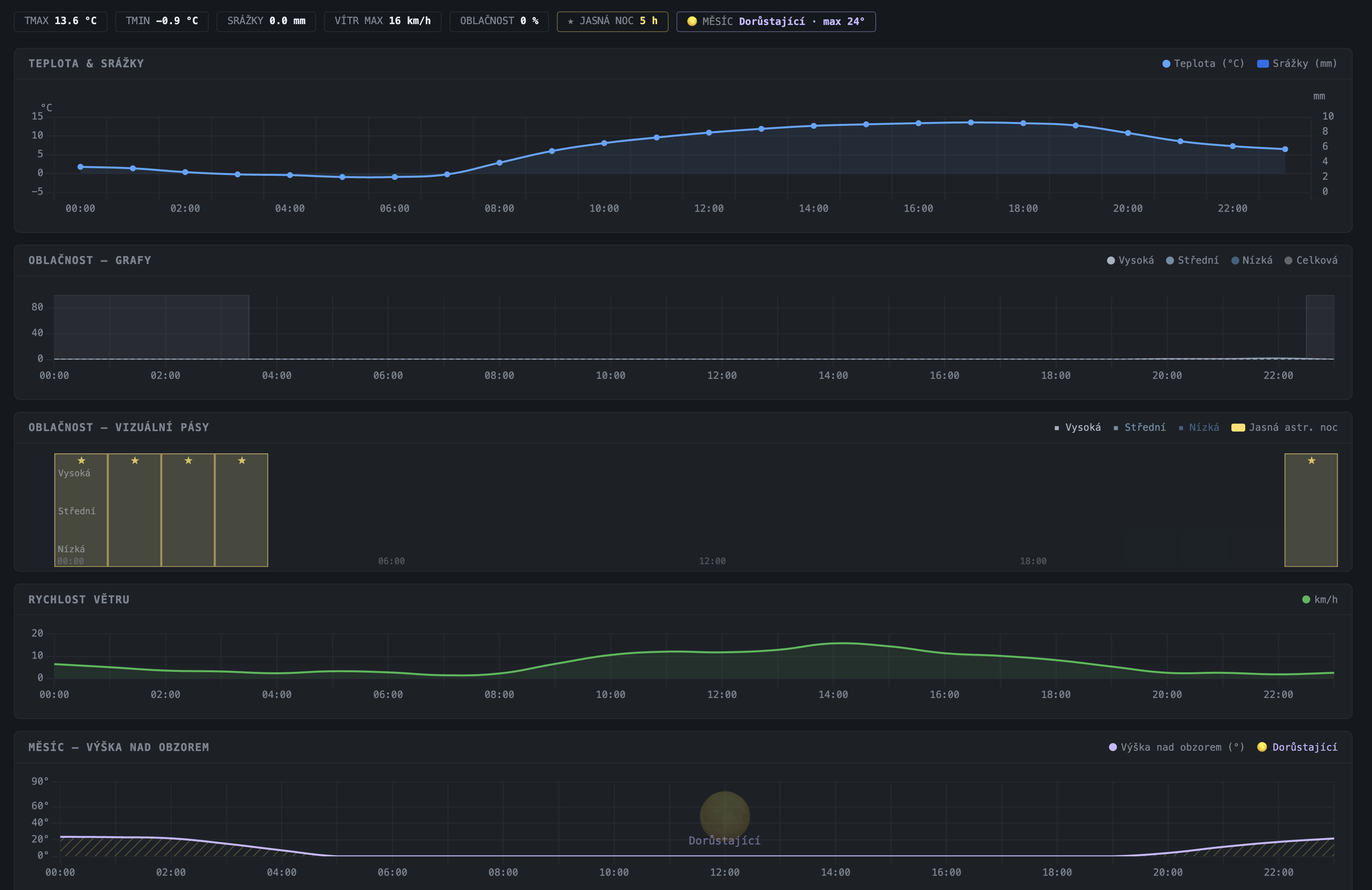1372x890 pixels.
Task: Click the OBLAČNOST 0 % badge
Action: click(499, 21)
